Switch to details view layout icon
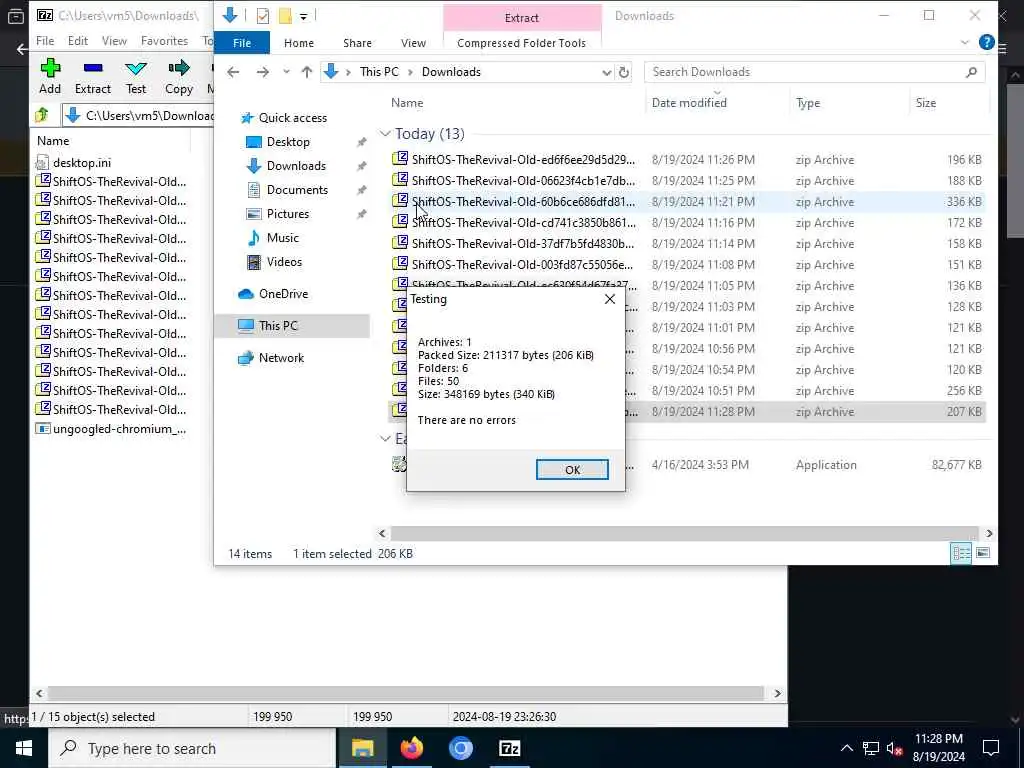Screen dimensions: 1024x768 [961, 554]
